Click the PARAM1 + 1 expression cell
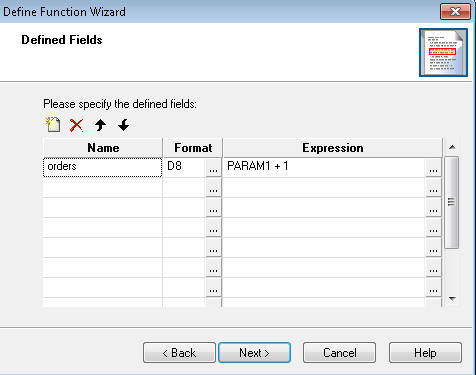The image size is (476, 375). [x=324, y=167]
